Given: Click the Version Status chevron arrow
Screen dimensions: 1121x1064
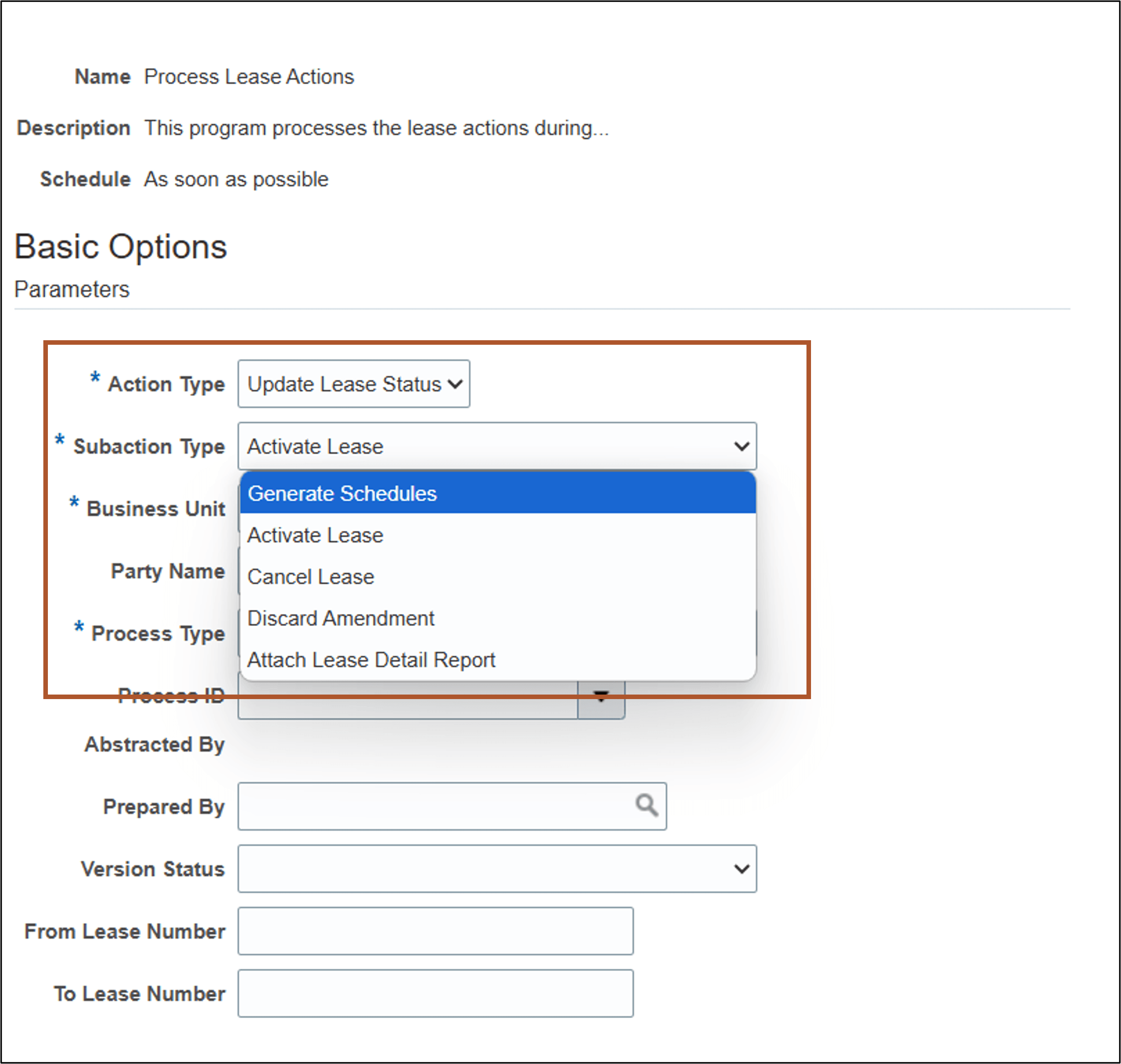Looking at the screenshot, I should [x=741, y=869].
